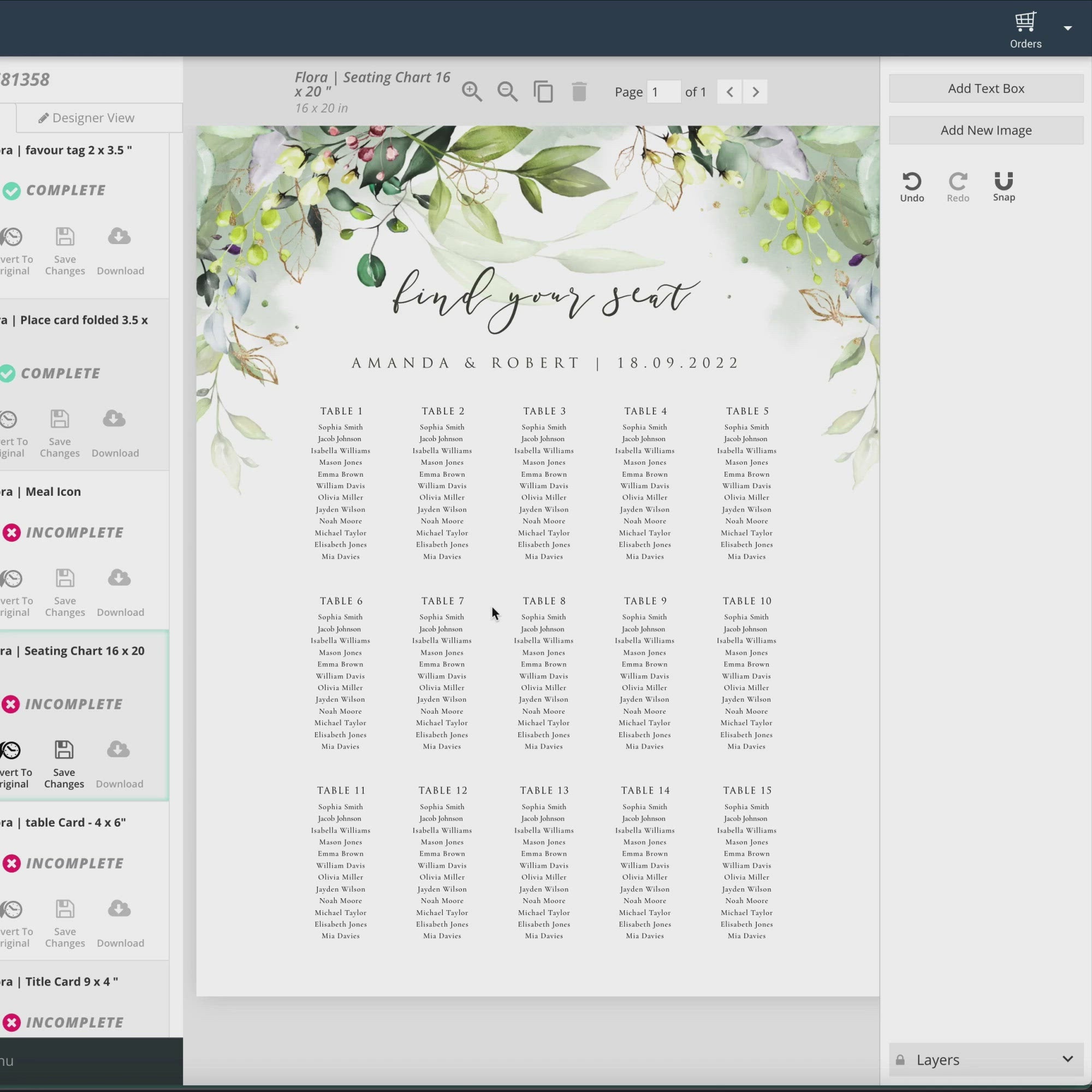Click the Layers lock icon

coord(900,1060)
